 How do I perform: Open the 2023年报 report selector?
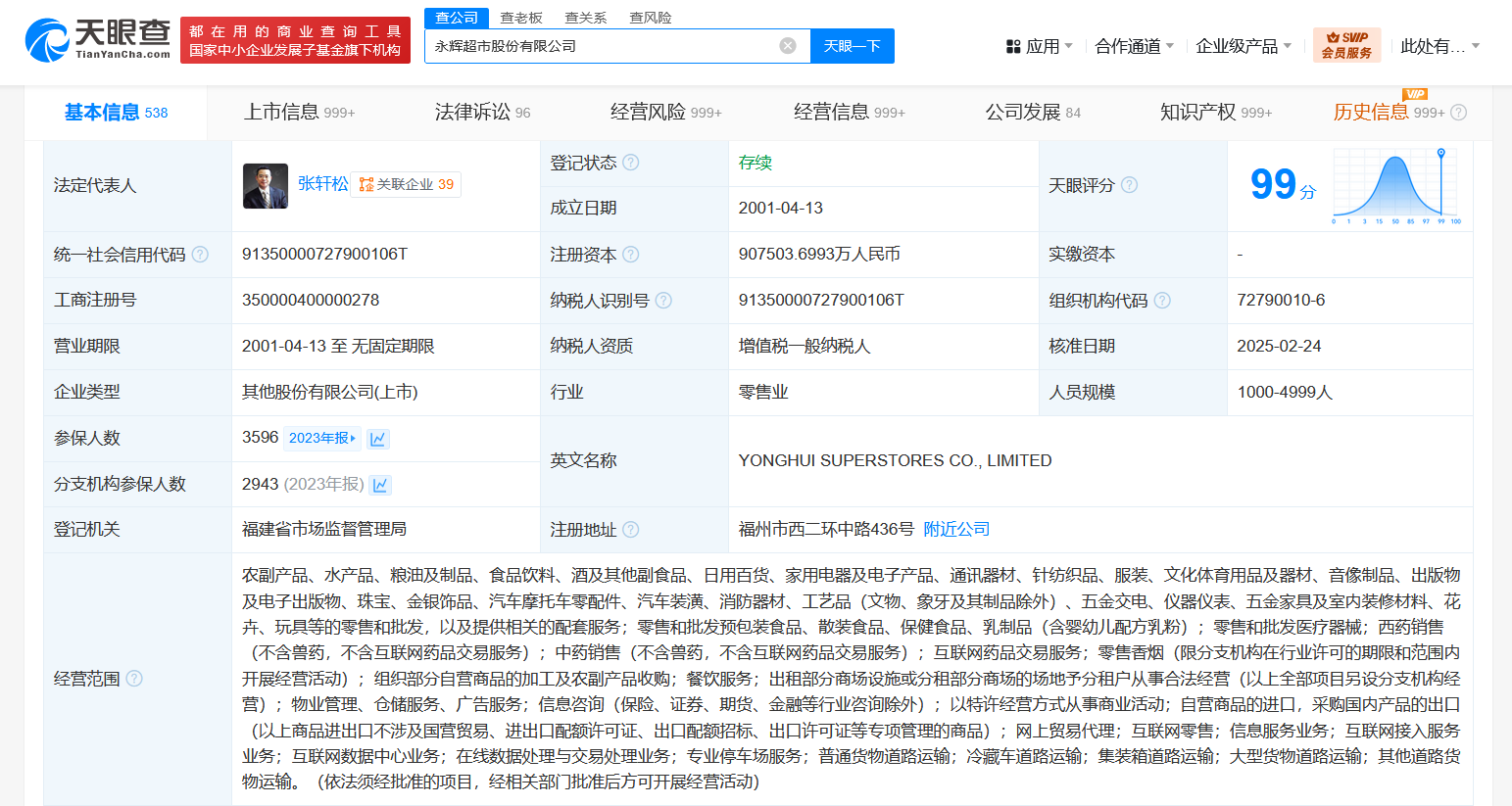pos(322,438)
